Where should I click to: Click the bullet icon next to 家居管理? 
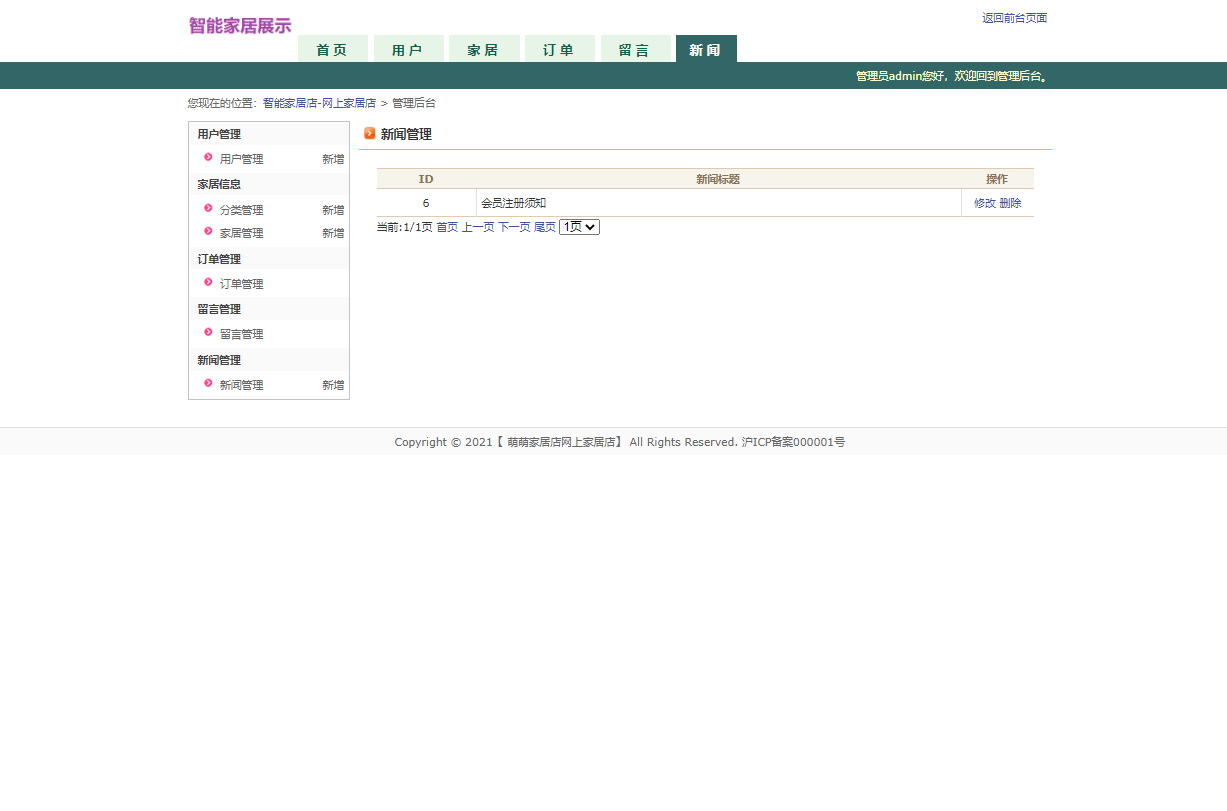point(207,232)
